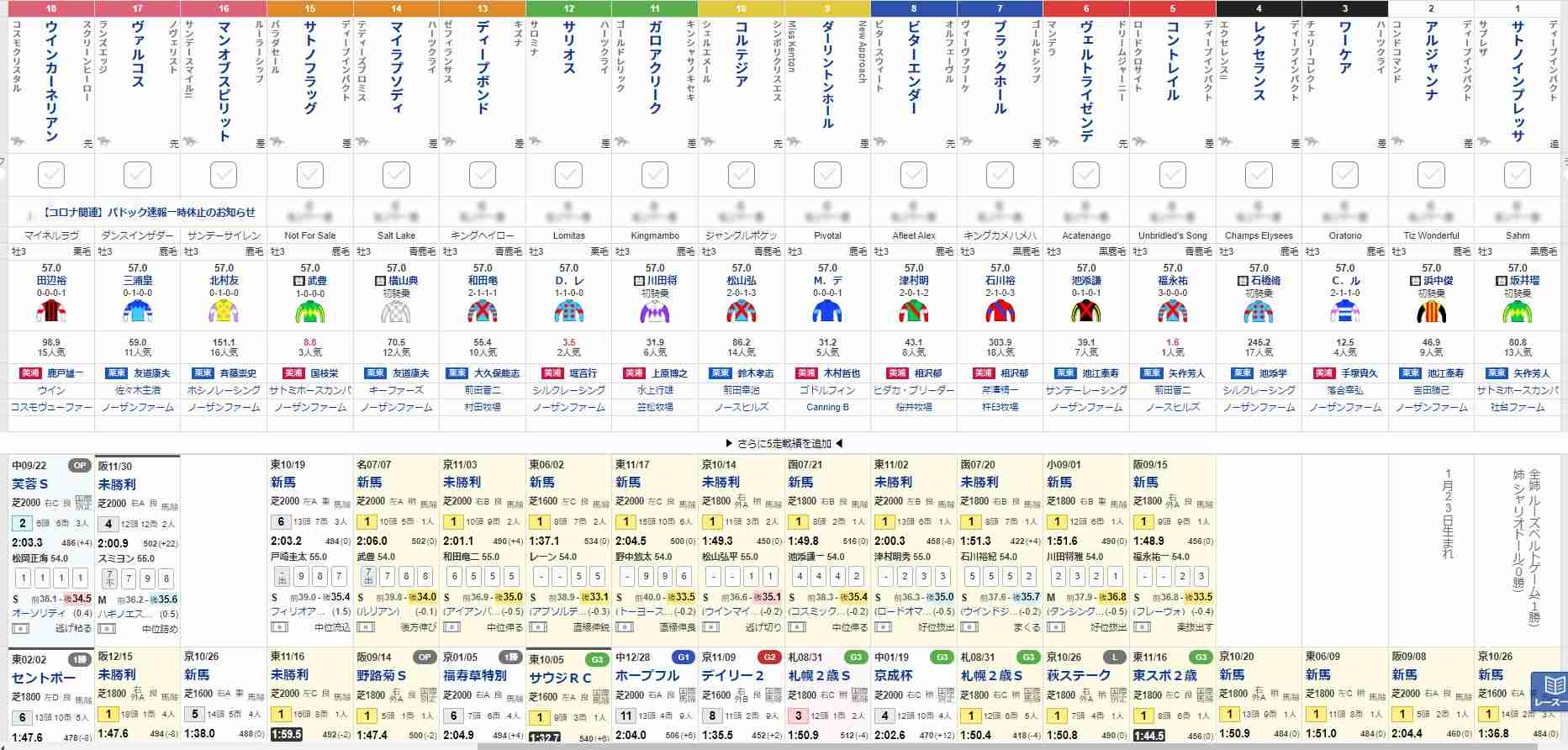This screenshot has width=1568, height=750.
Task: Open horse page for ディープボンド
Action: click(483, 68)
